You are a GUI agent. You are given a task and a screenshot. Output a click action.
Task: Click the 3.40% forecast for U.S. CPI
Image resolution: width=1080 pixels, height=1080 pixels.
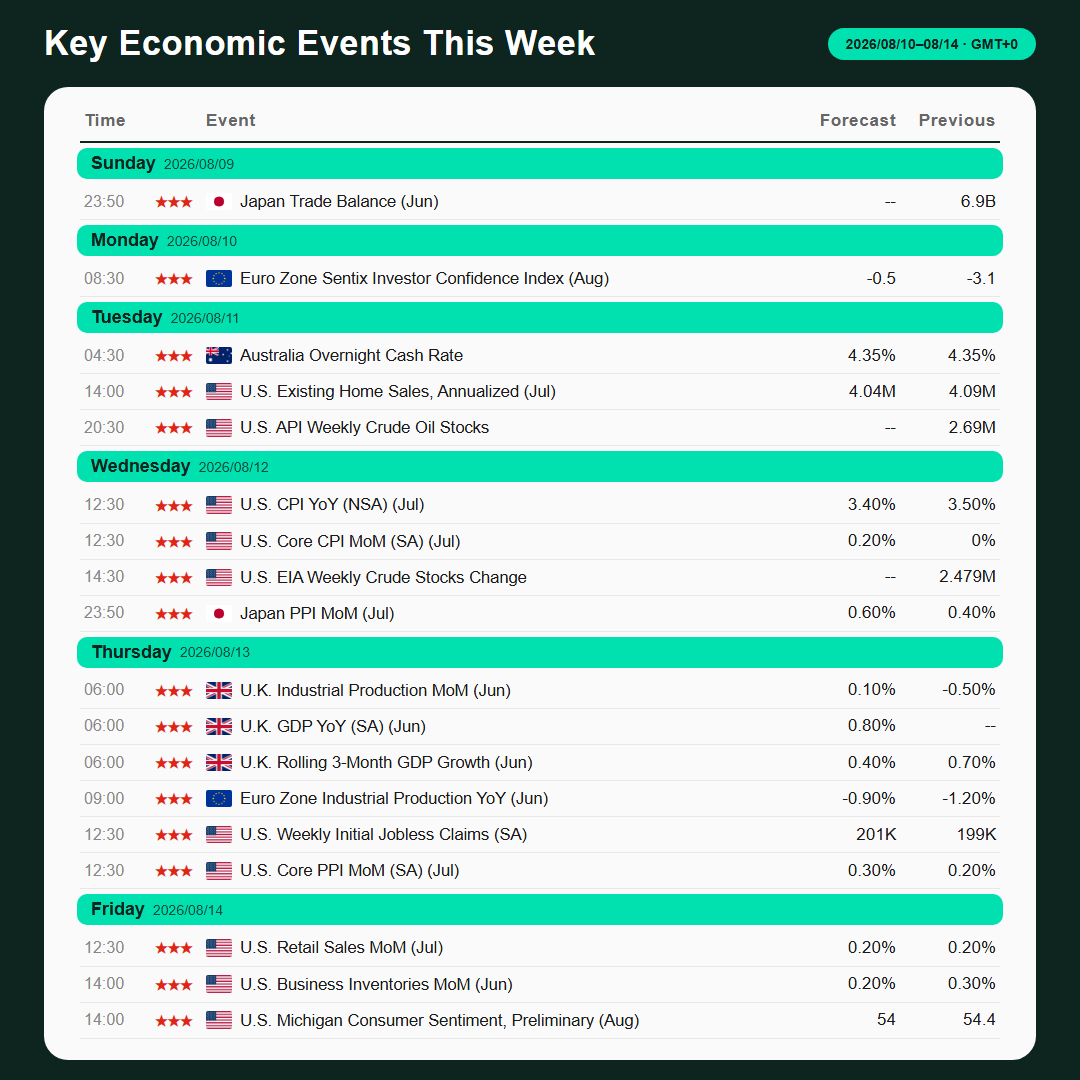(871, 505)
